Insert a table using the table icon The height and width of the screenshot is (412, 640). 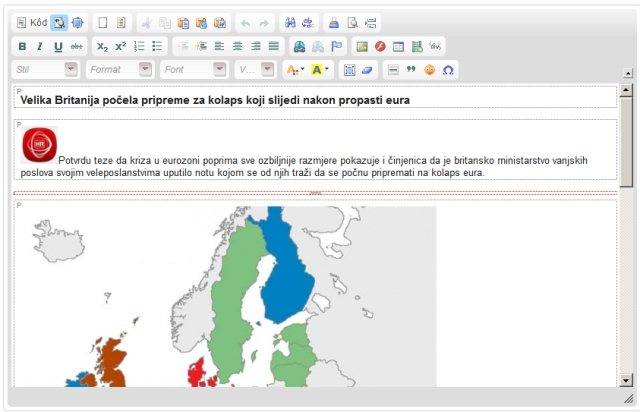(x=399, y=46)
